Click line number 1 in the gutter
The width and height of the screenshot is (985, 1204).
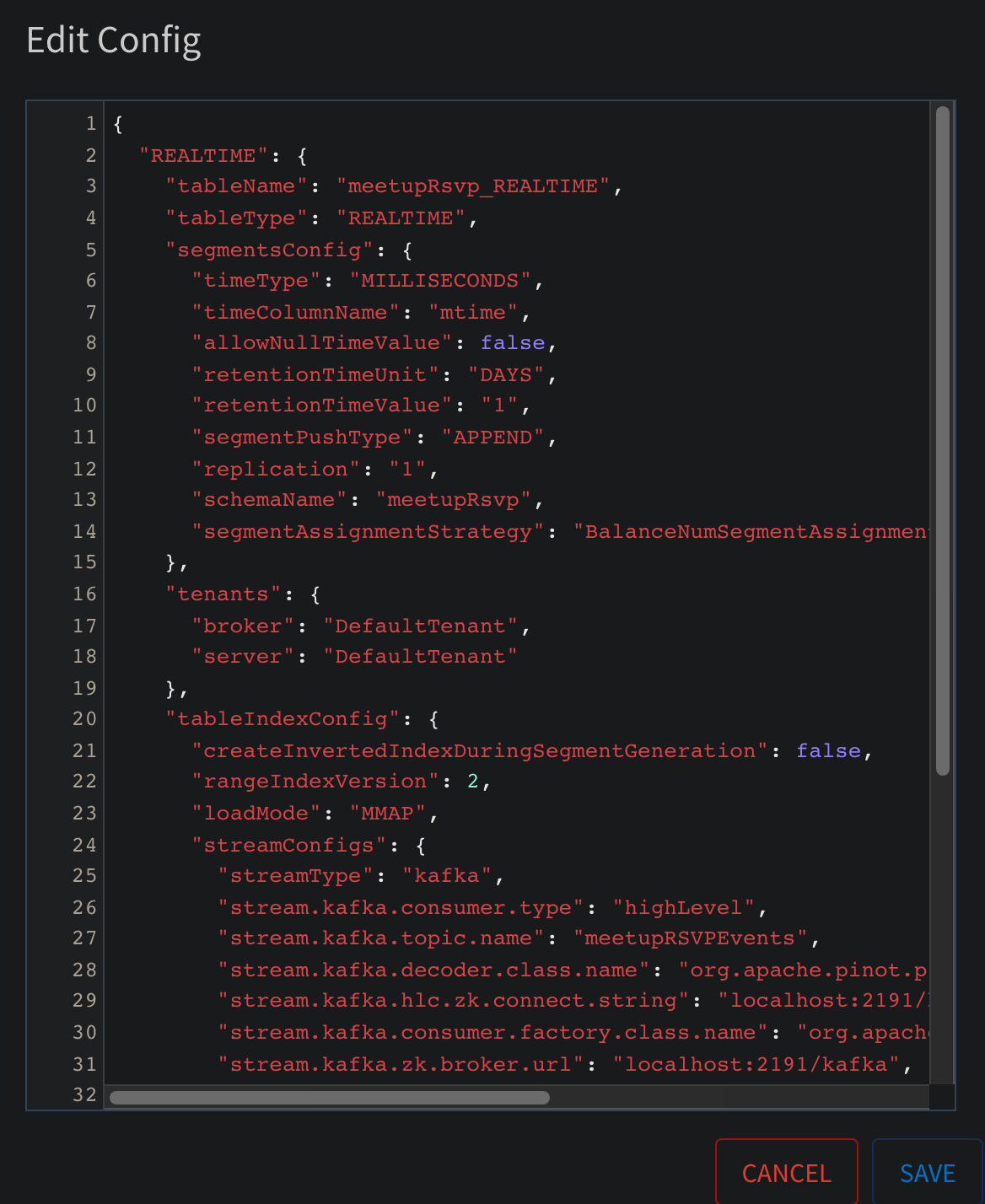click(91, 124)
